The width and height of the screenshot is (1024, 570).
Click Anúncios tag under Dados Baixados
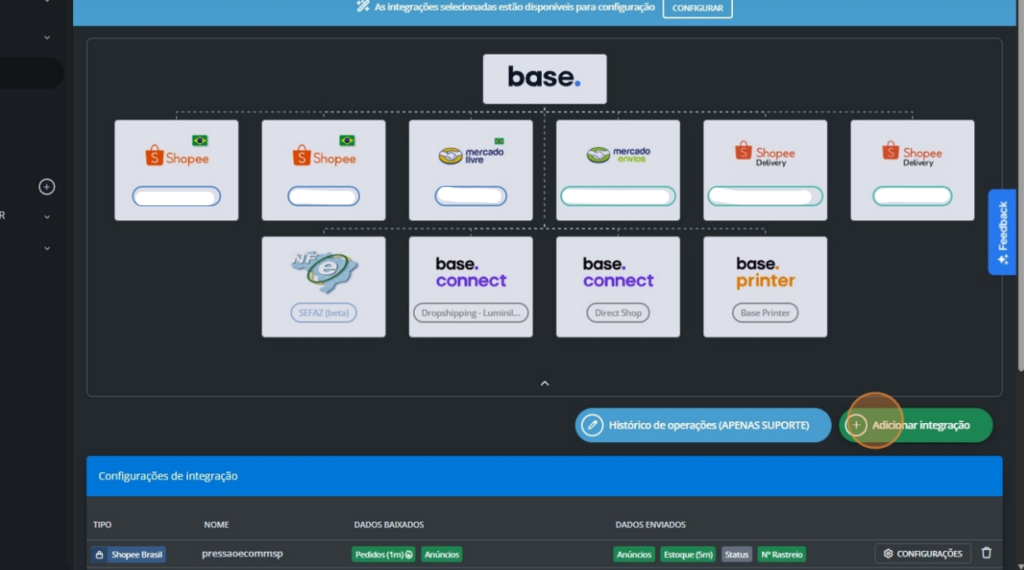[442, 554]
